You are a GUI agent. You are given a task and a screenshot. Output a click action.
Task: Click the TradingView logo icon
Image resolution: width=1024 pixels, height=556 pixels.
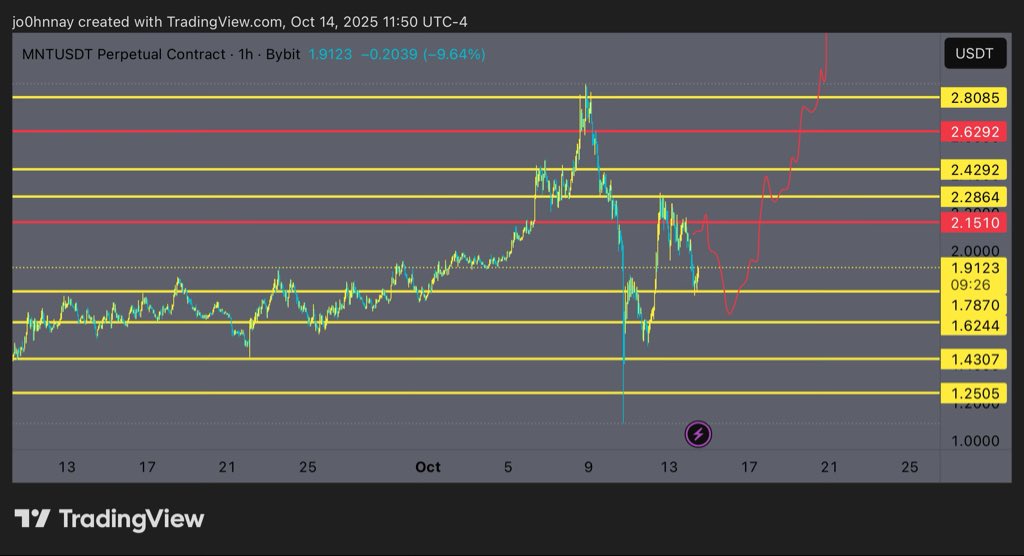point(33,519)
